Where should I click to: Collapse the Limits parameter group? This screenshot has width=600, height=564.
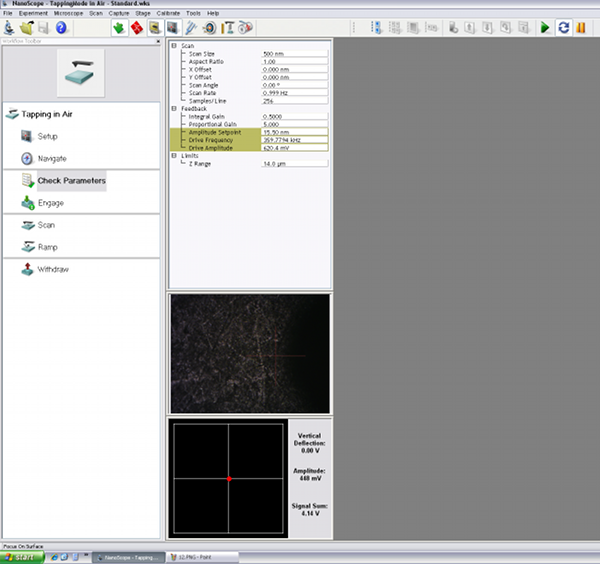175,155
